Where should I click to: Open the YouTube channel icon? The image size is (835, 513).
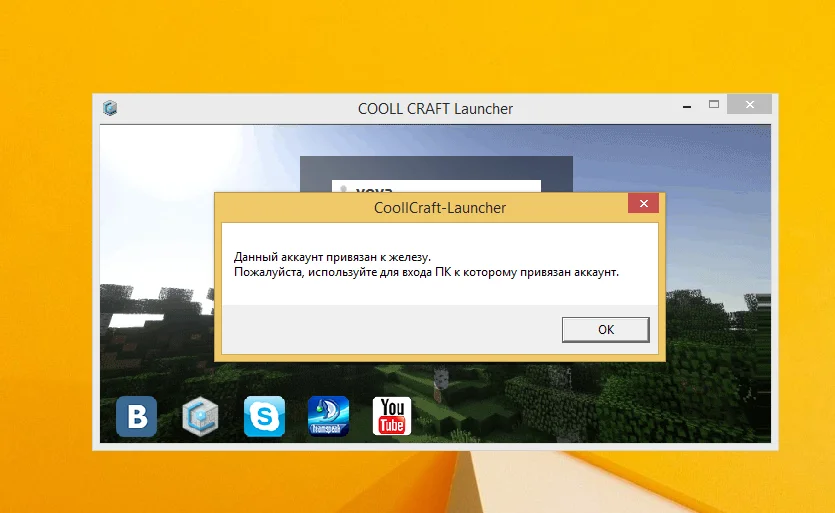392,416
